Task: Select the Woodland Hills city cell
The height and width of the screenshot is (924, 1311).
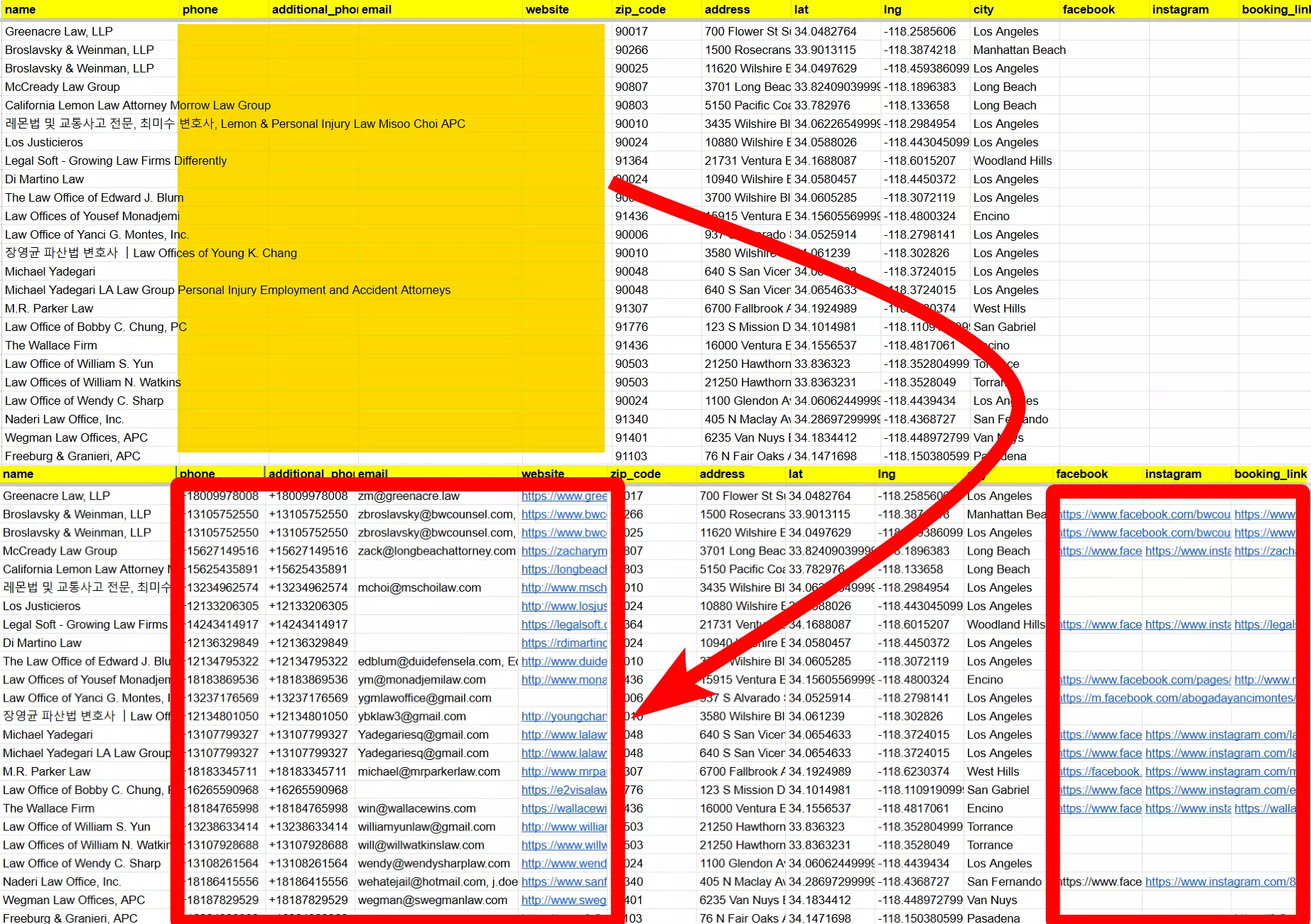Action: [x=1012, y=160]
